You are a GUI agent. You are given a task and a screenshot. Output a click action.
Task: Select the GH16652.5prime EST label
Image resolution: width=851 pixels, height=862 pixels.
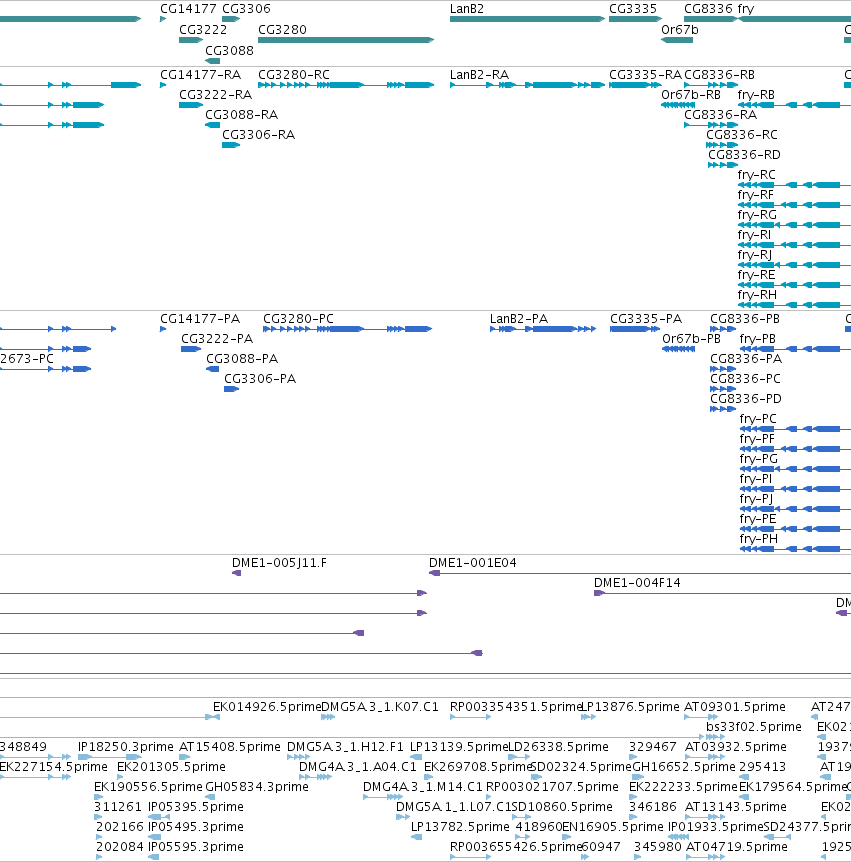684,767
